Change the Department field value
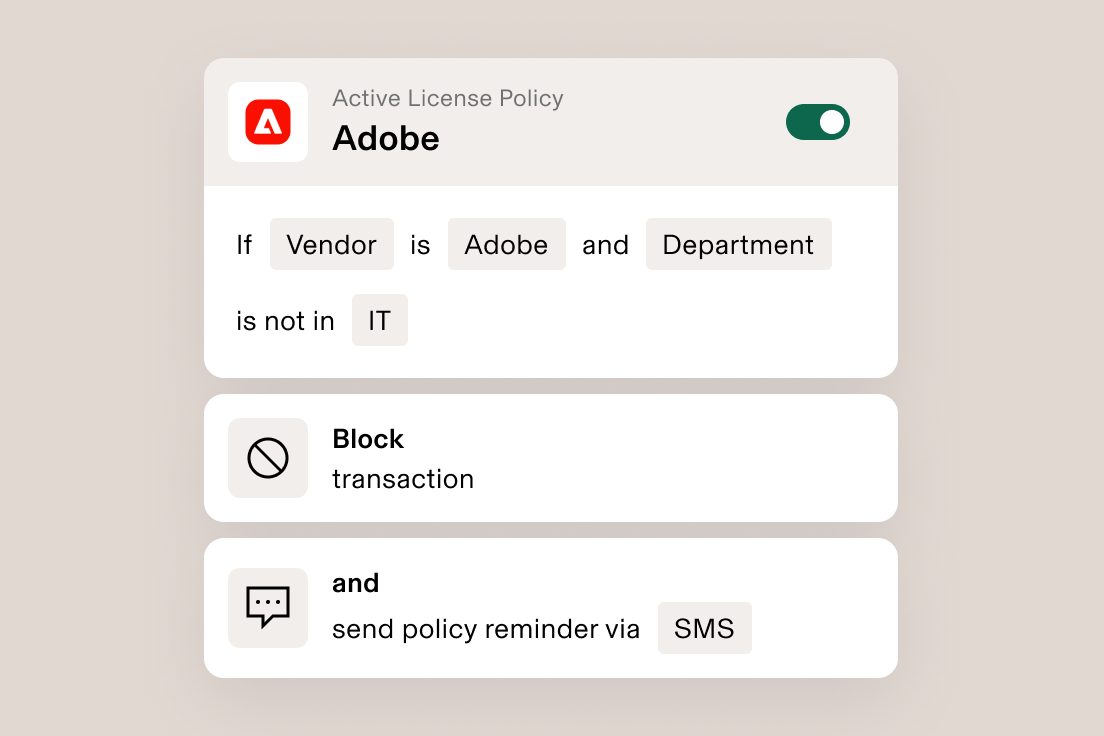1104x736 pixels. 738,244
